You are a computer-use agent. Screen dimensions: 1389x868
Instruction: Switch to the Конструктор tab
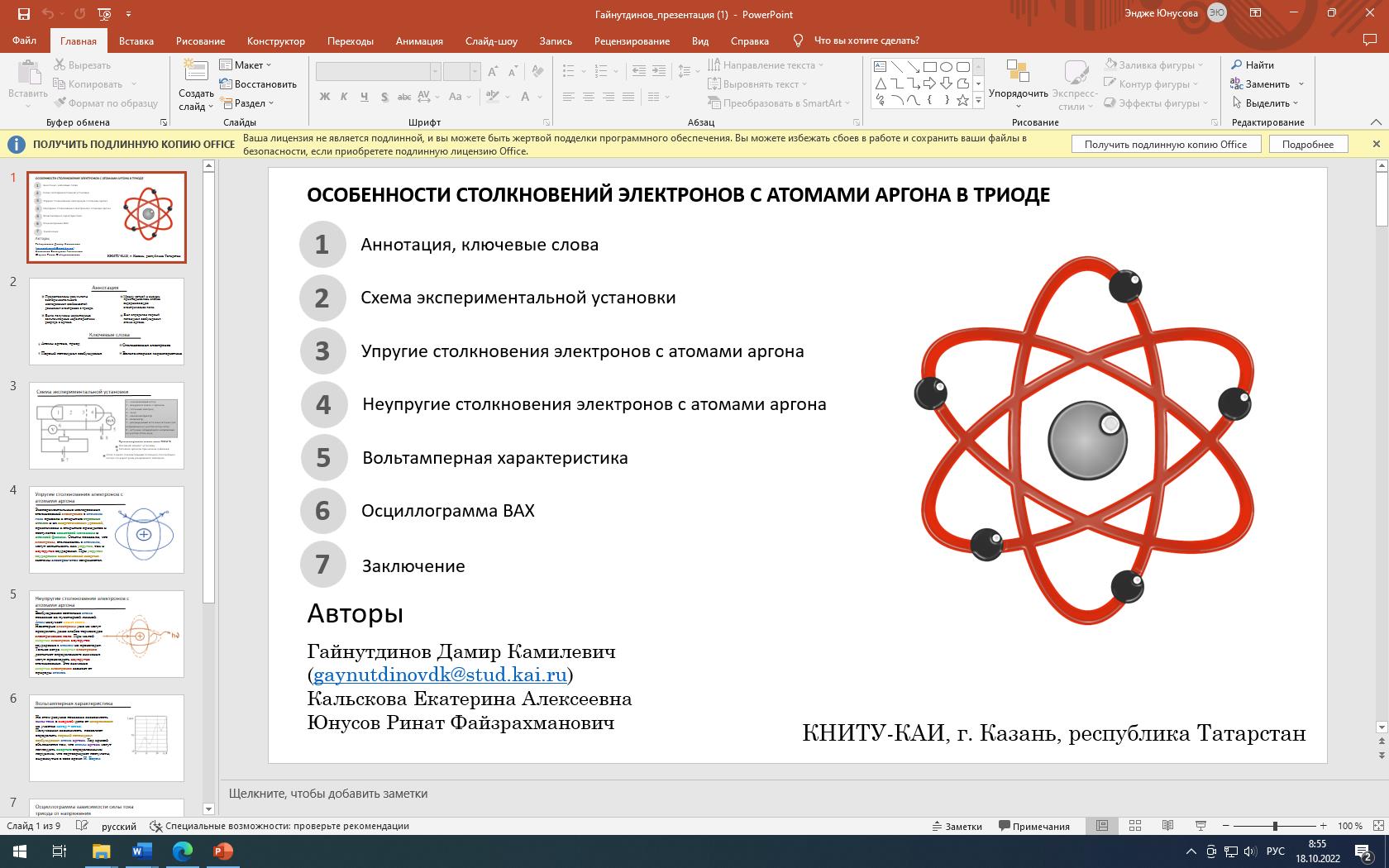point(275,41)
